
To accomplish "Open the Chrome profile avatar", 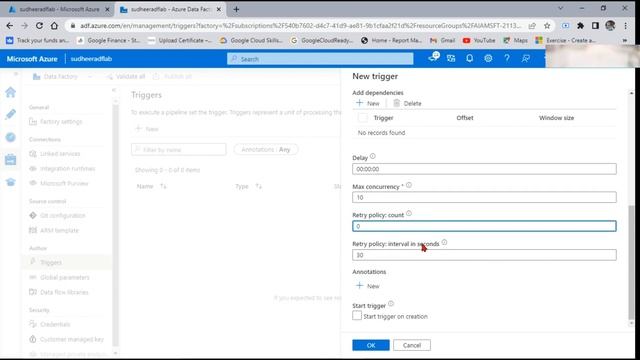I will pos(610,26).
